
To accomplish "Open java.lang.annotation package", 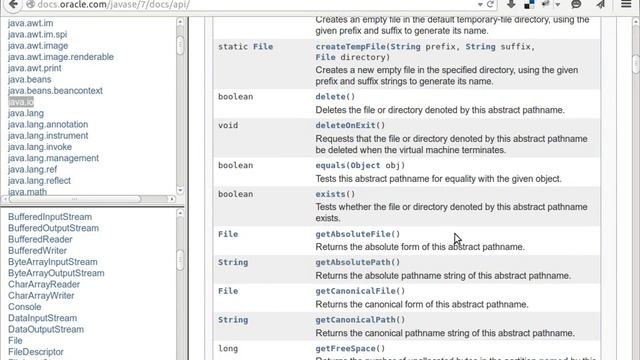I will 48,124.
